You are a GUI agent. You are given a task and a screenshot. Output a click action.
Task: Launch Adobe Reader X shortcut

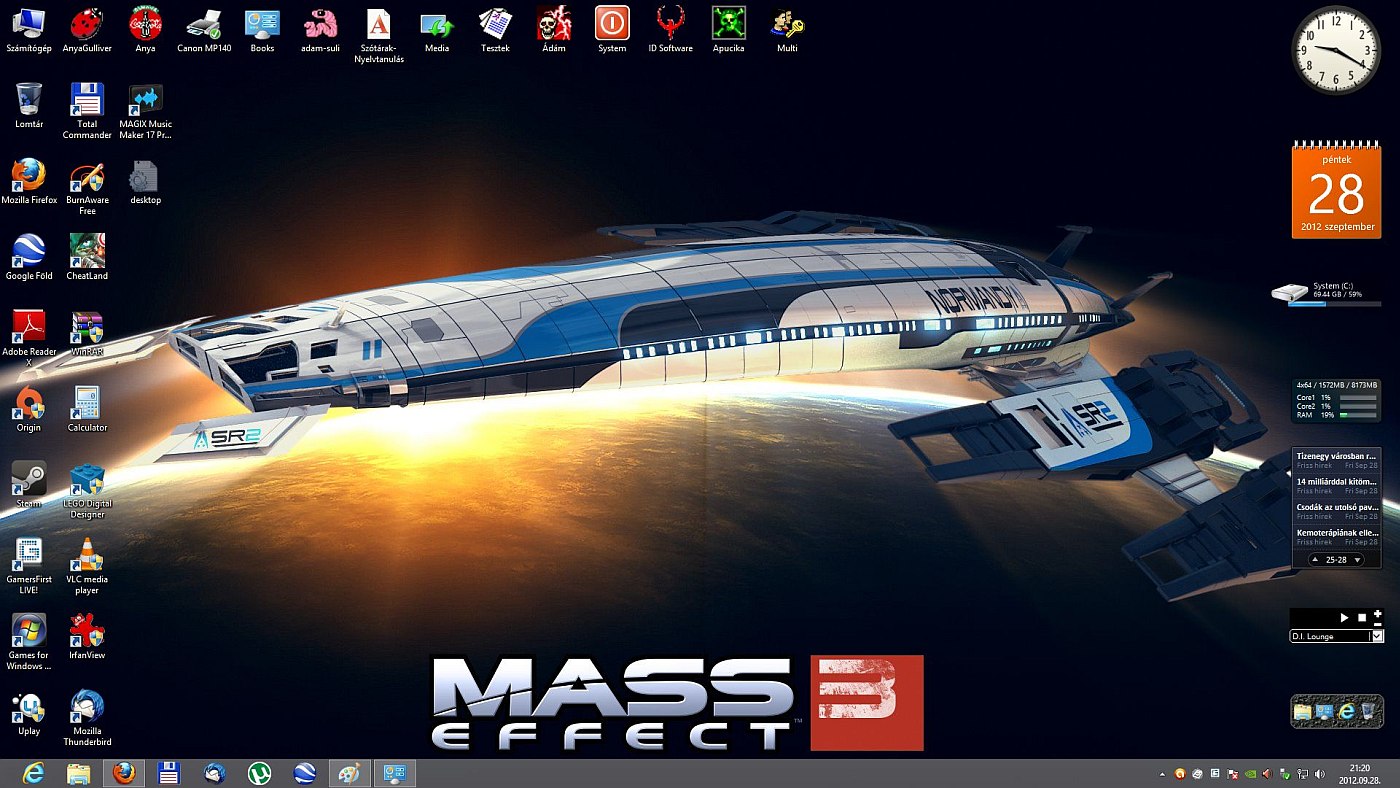click(x=29, y=339)
